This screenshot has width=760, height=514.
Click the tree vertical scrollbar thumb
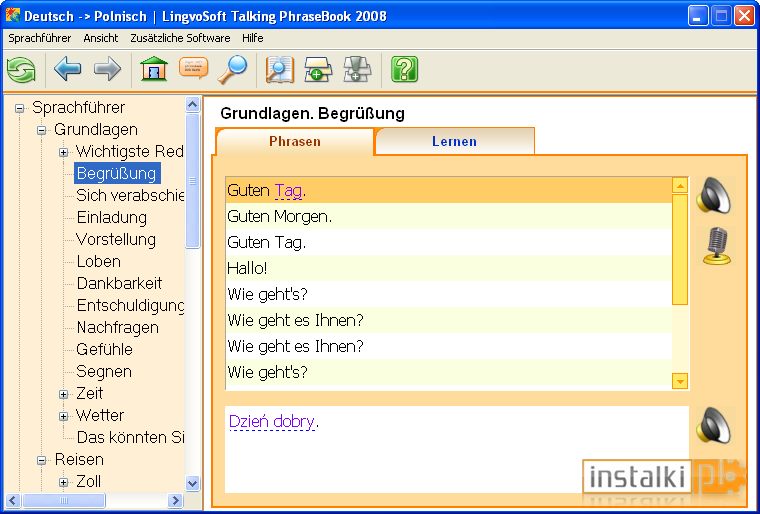coord(192,181)
